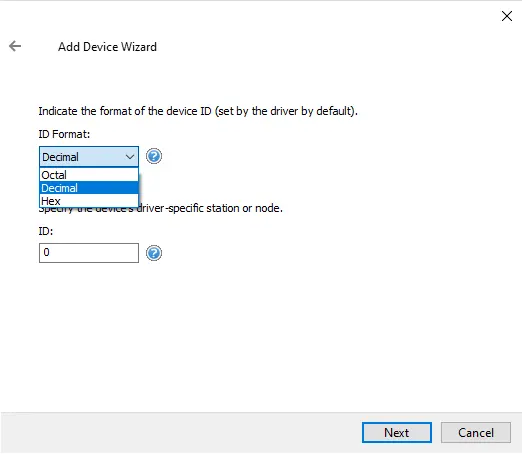
Task: Click the Add Device Wizard title text
Action: [x=107, y=47]
